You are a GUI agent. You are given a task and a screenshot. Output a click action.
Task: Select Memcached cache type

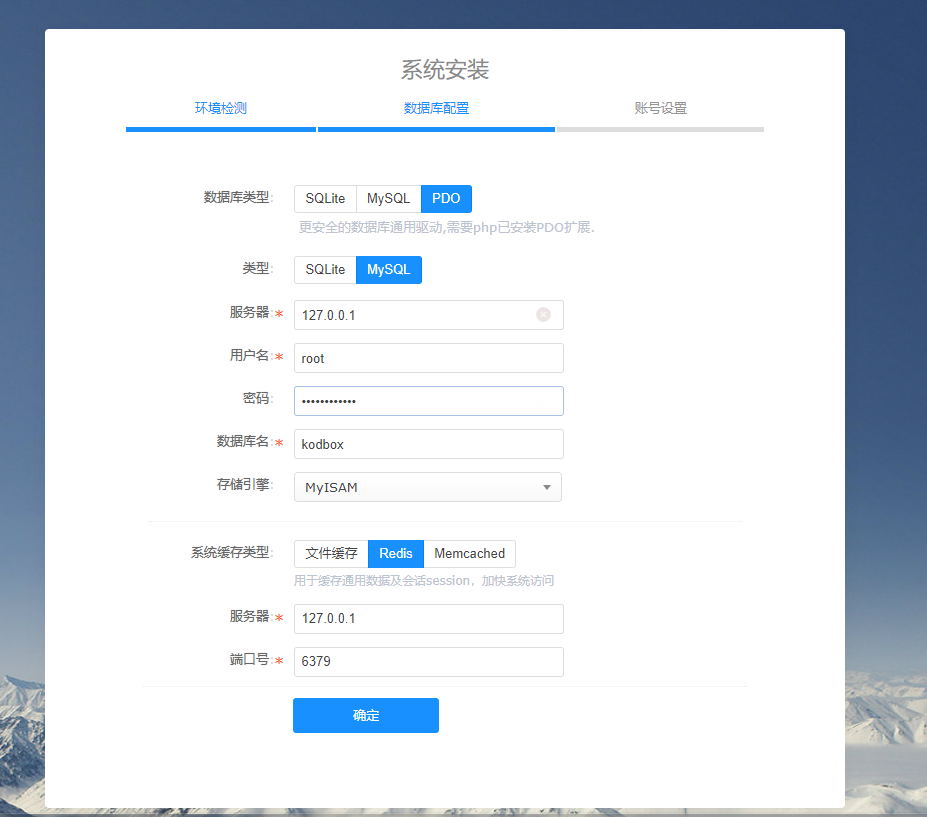tap(469, 553)
